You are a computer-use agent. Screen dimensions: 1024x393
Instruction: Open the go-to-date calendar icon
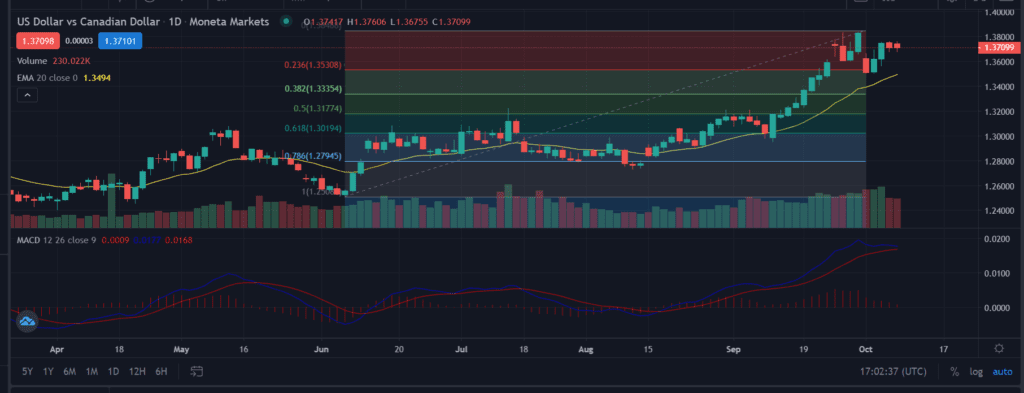coord(197,371)
